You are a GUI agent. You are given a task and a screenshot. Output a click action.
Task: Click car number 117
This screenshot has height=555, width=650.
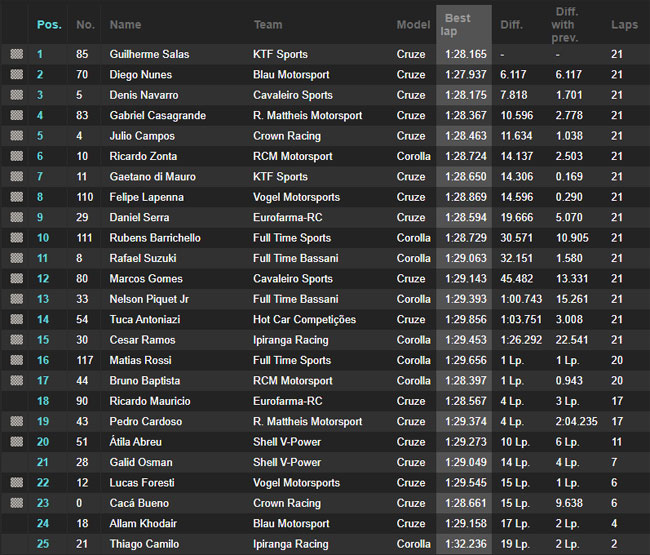click(x=85, y=360)
